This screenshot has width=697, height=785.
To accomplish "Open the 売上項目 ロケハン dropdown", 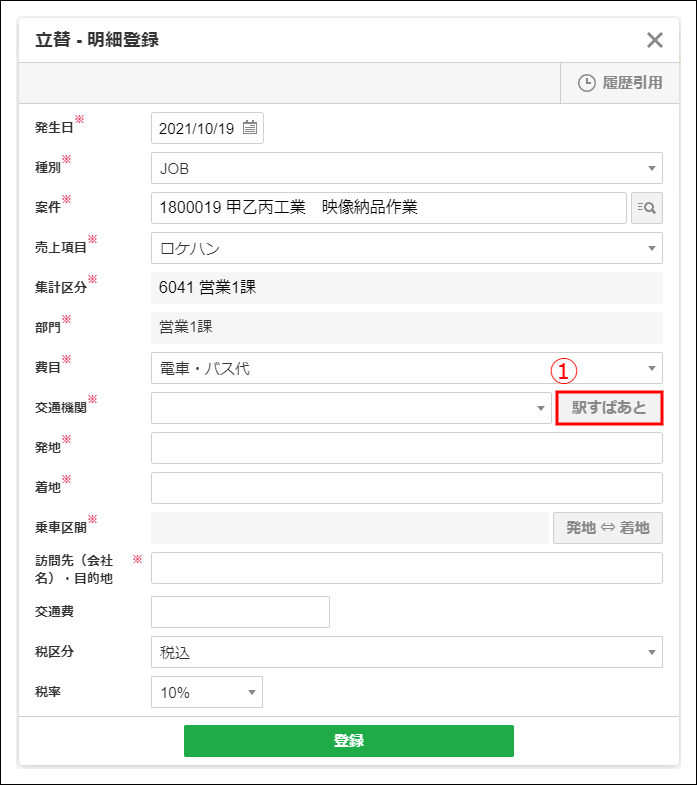I will (x=406, y=248).
